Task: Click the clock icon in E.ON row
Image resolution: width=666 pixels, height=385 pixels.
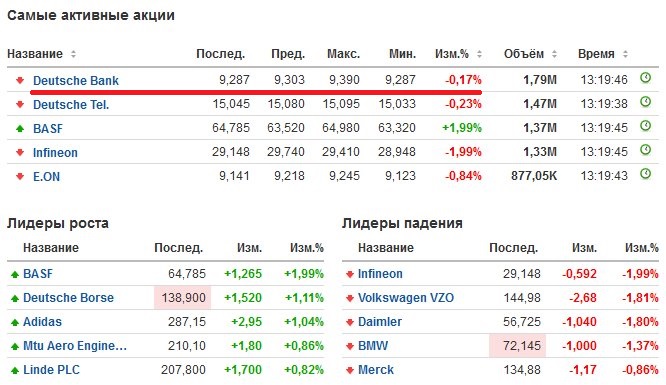Action: 645,174
